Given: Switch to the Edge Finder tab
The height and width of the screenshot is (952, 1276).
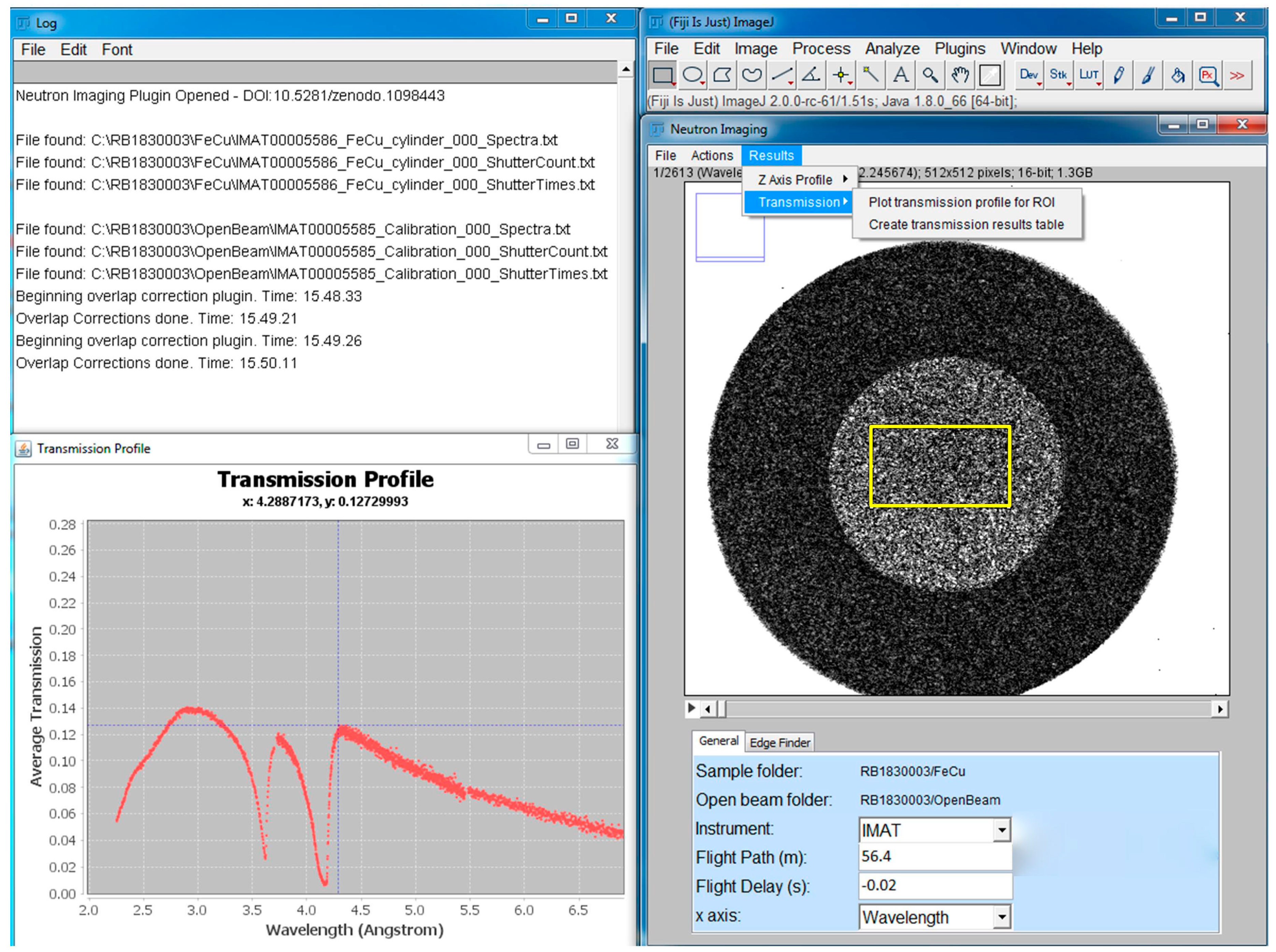Looking at the screenshot, I should click(x=779, y=743).
